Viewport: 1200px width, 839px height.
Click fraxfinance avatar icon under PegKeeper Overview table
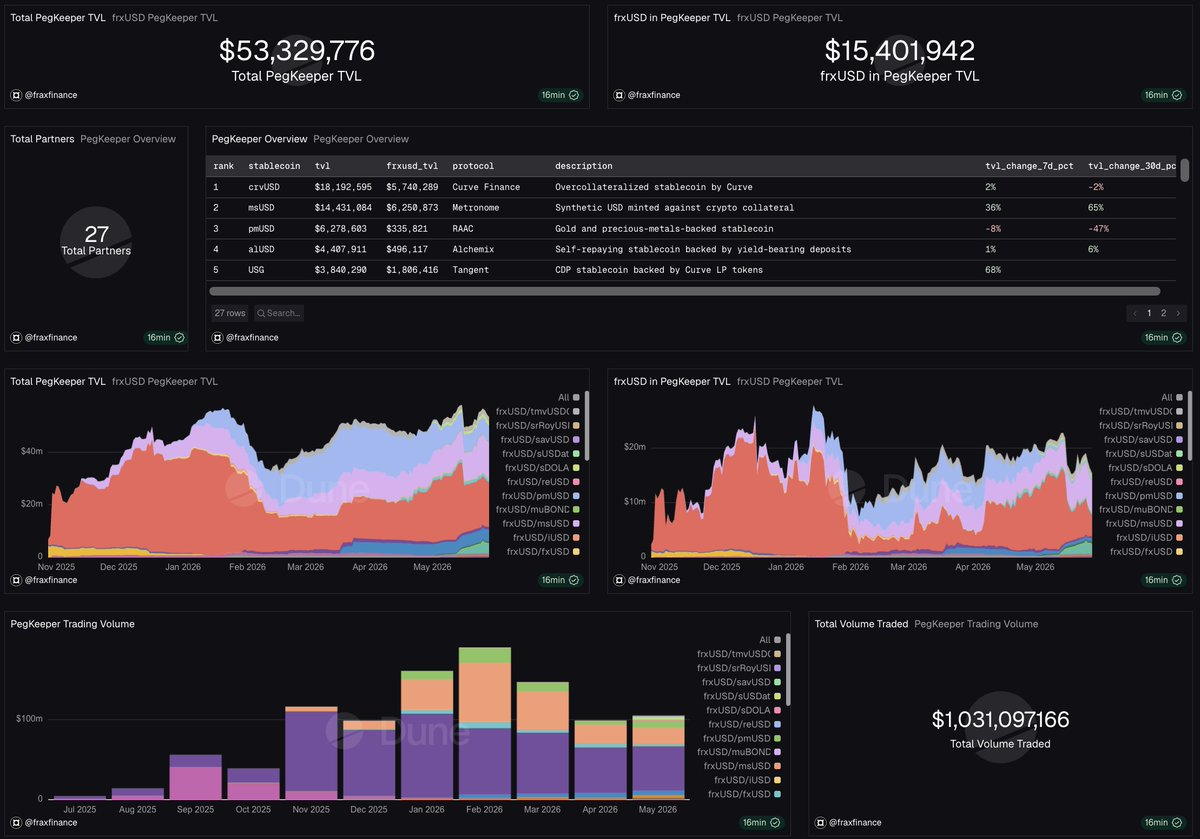217,338
